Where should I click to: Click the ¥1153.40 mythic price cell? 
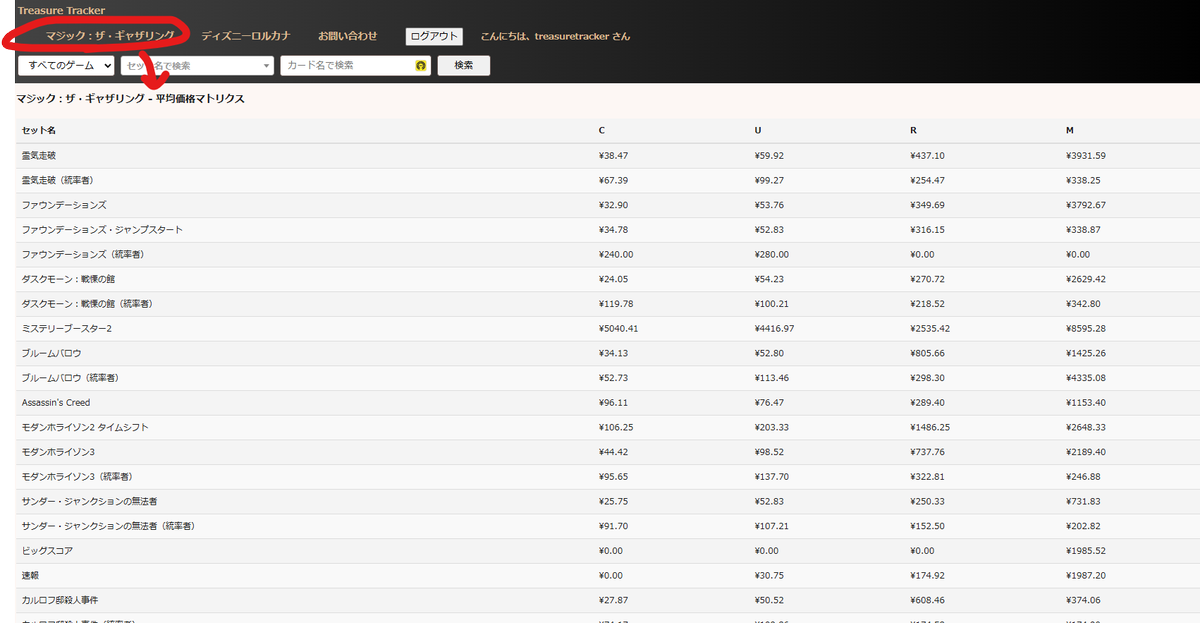point(1086,403)
